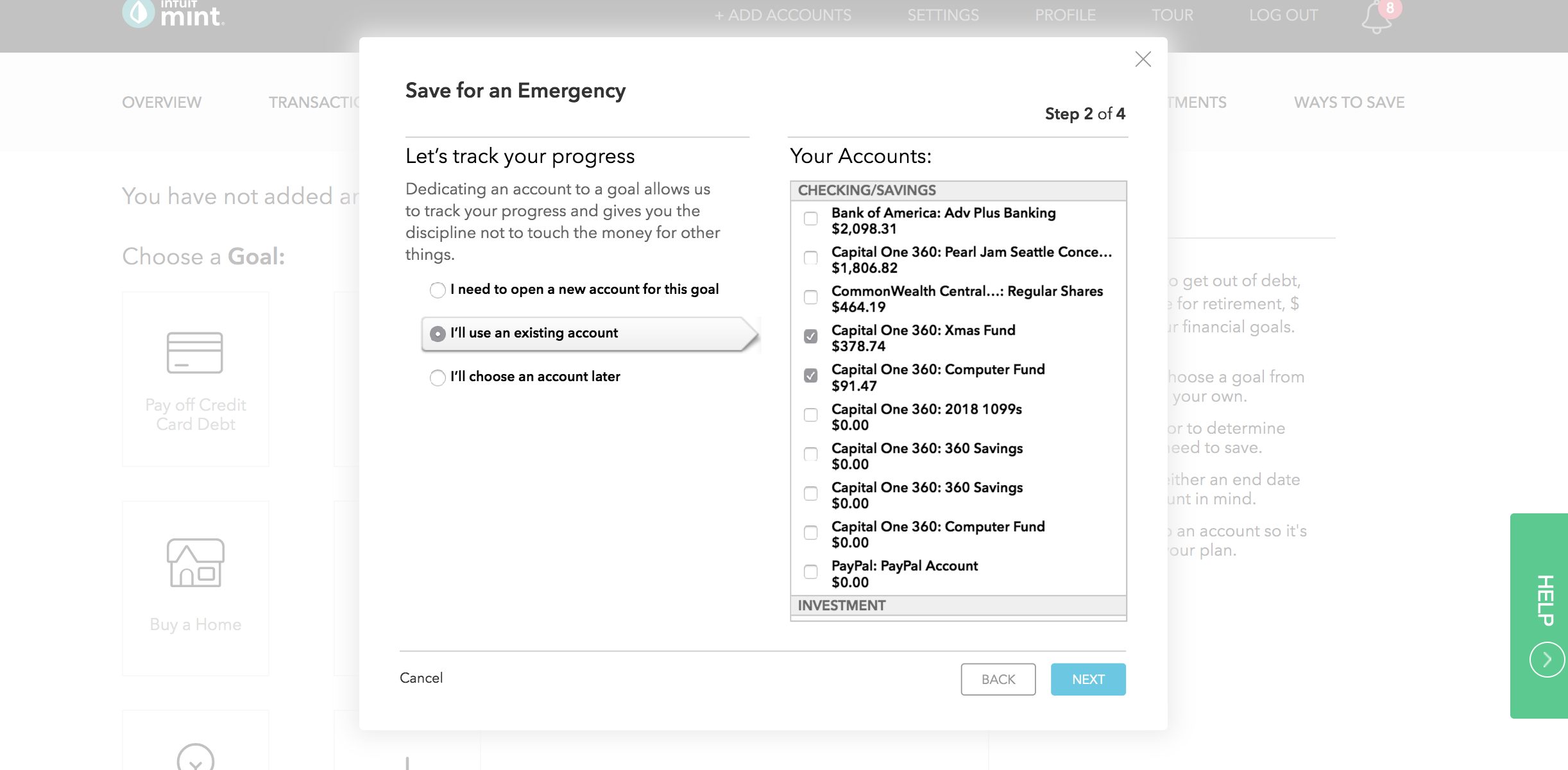This screenshot has width=1568, height=770.
Task: Click the Pay off Credit Card icon
Action: [x=196, y=354]
